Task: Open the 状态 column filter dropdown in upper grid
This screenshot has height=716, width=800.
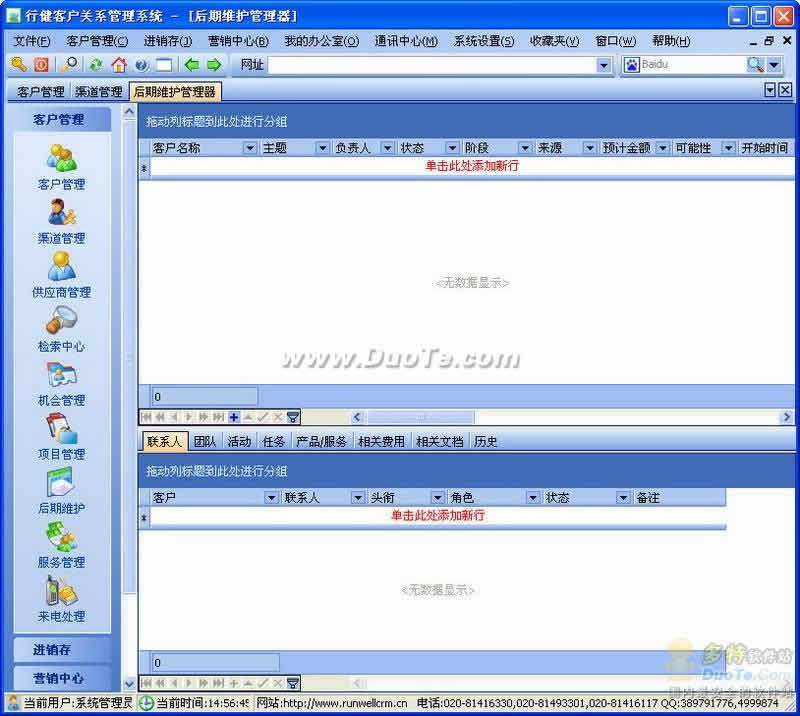Action: [x=452, y=148]
